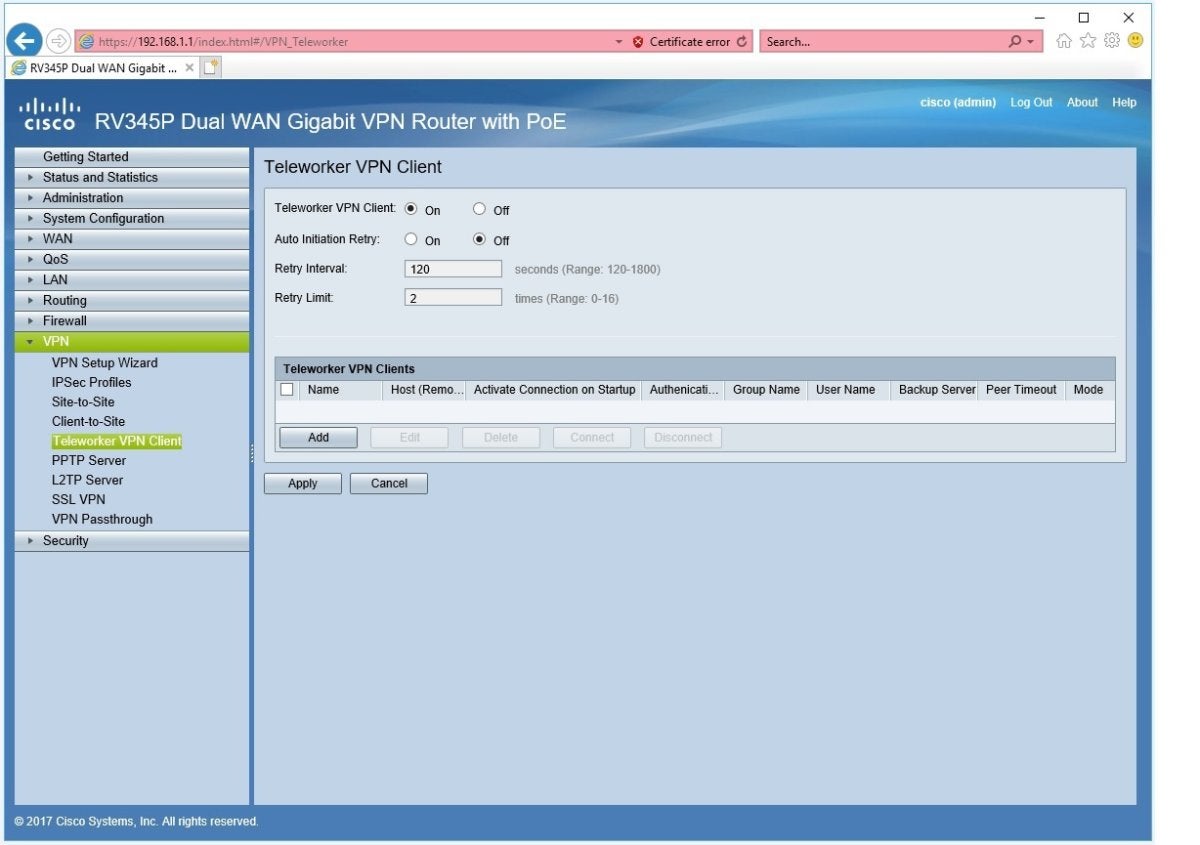Open SSL VPN page
The image size is (1200, 845).
78,499
